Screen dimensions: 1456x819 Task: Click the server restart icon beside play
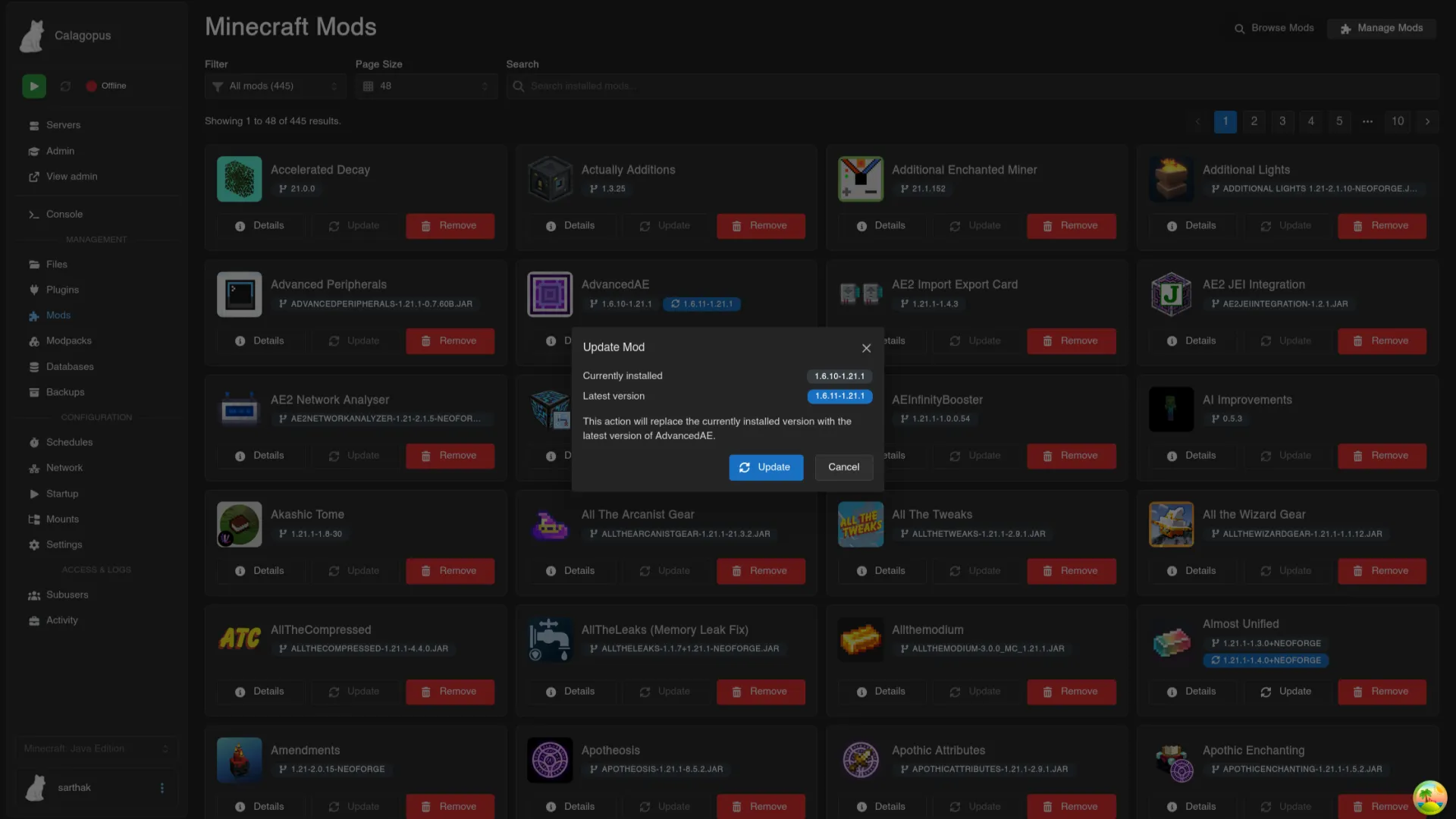tap(65, 86)
